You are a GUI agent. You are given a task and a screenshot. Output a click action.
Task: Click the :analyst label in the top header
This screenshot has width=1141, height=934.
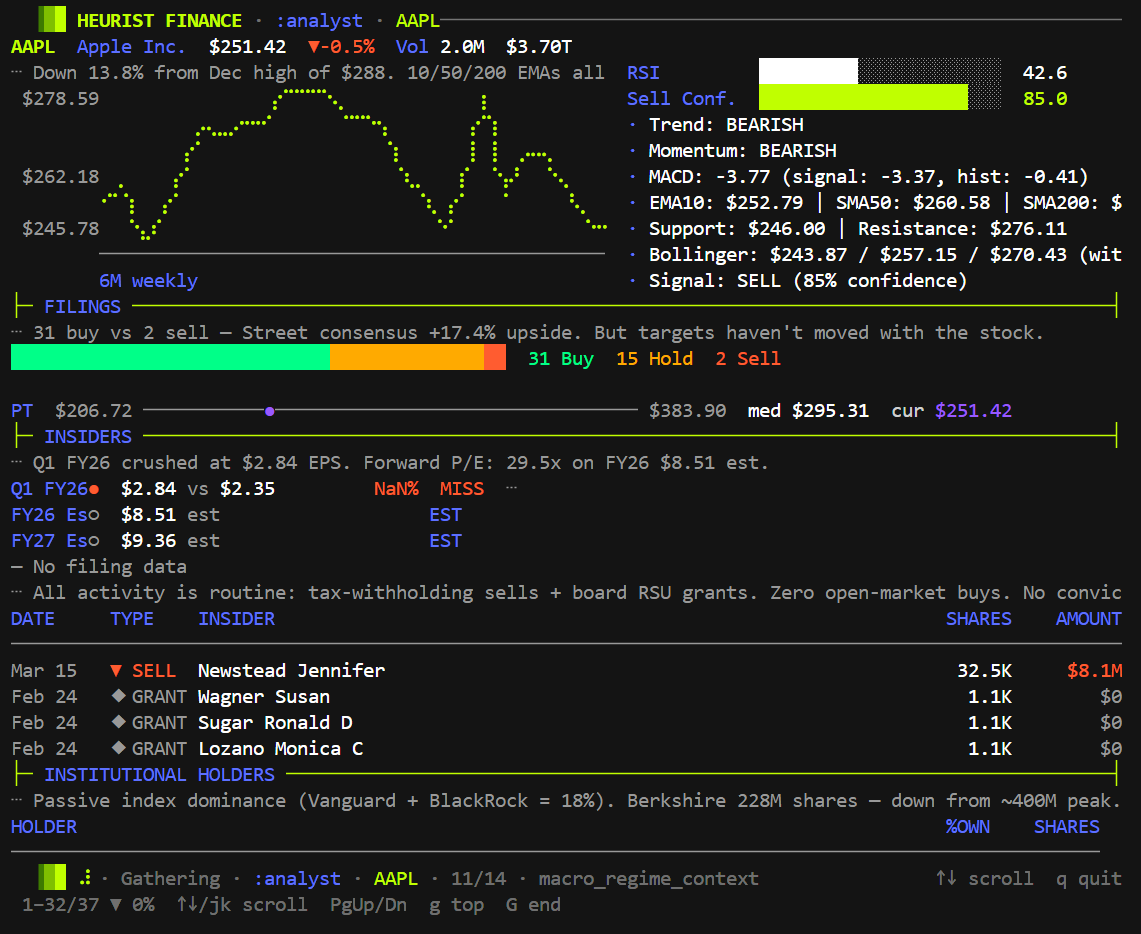[319, 20]
